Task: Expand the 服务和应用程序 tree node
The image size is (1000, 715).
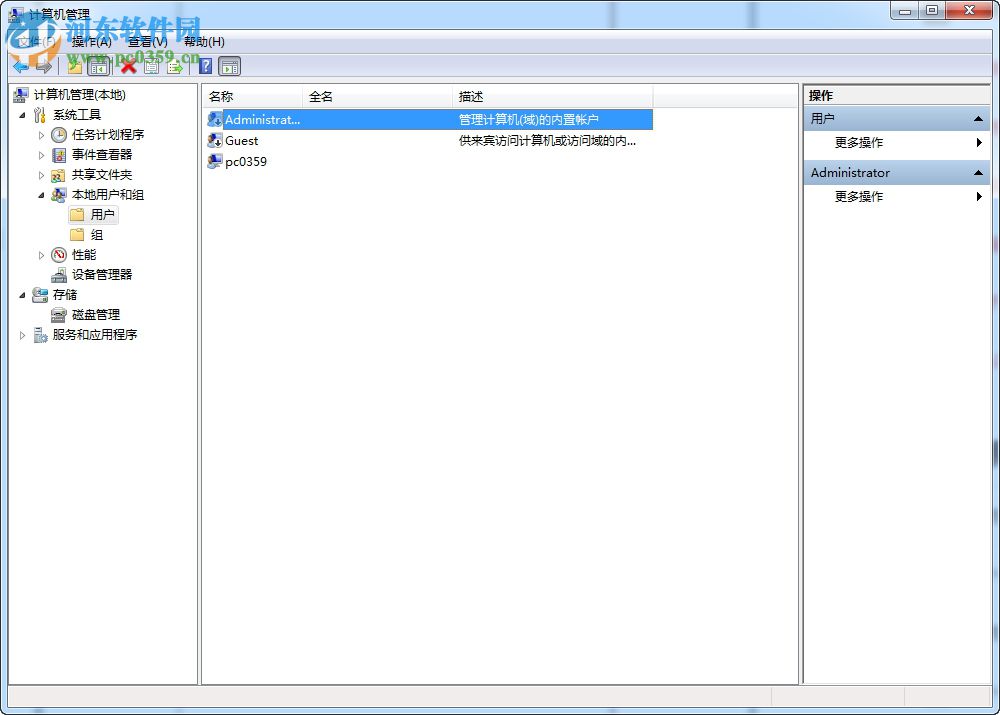Action: [23, 335]
